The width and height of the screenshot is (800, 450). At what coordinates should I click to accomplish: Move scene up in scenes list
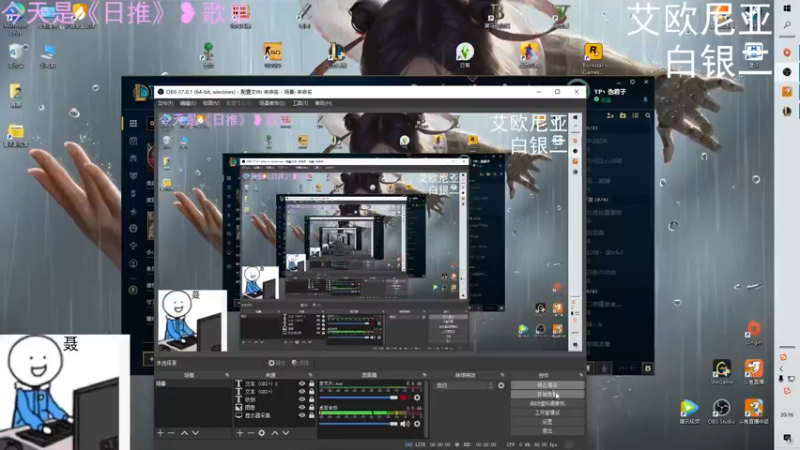click(184, 433)
